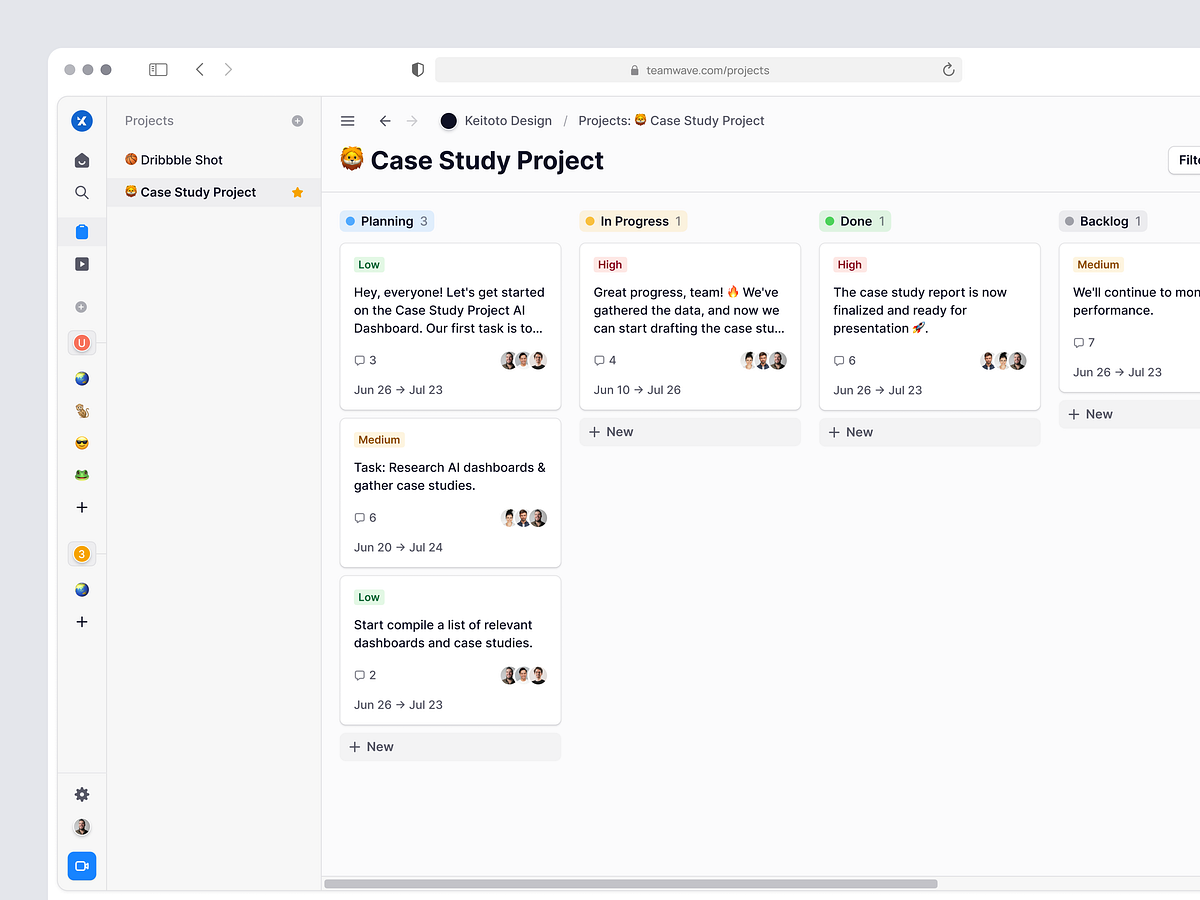Viewport: 1200px width, 900px height.
Task: Click the frog emoji workspace icon
Action: click(82, 474)
